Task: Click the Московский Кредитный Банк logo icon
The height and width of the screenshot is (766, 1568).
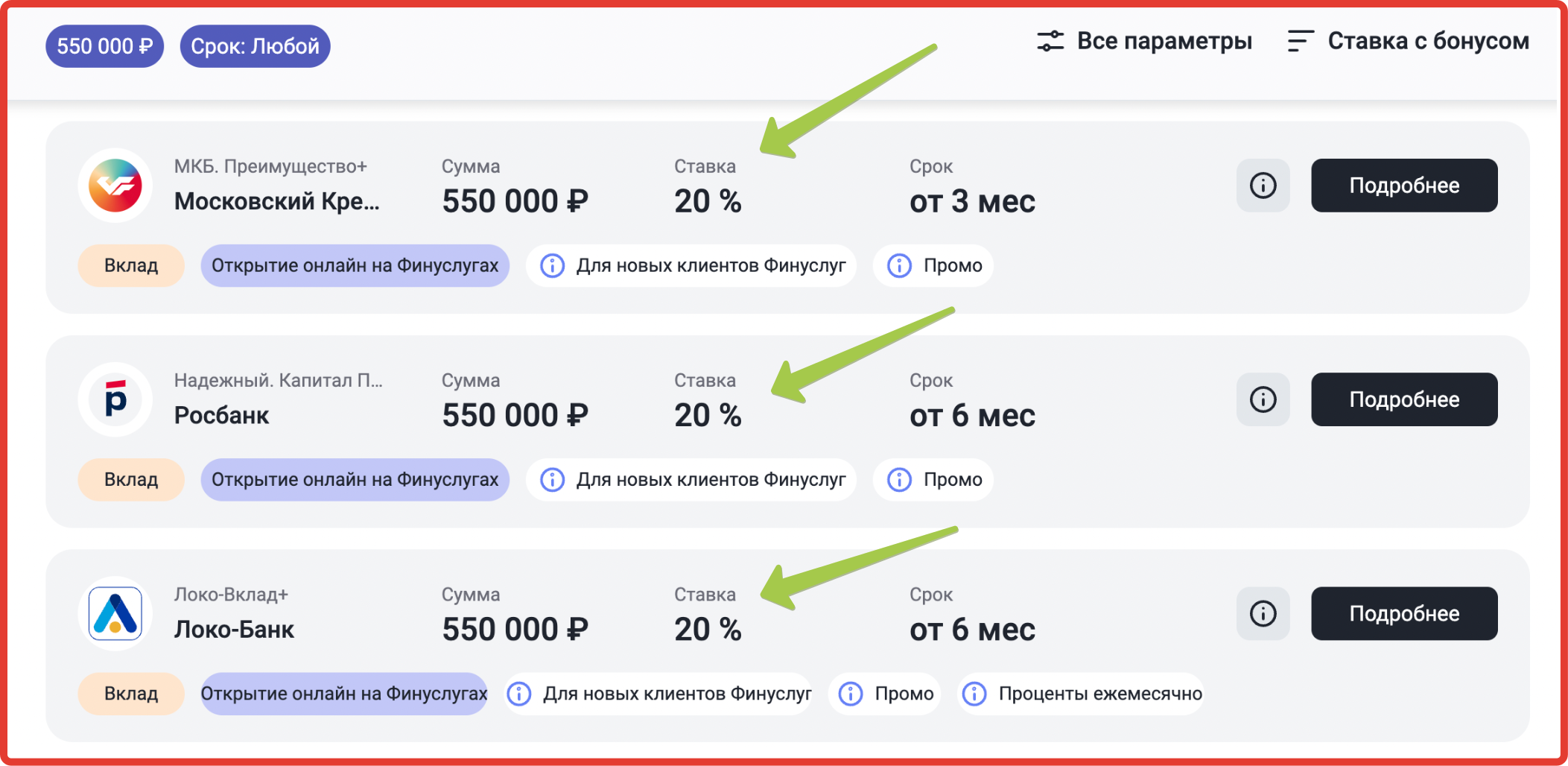Action: [x=115, y=186]
